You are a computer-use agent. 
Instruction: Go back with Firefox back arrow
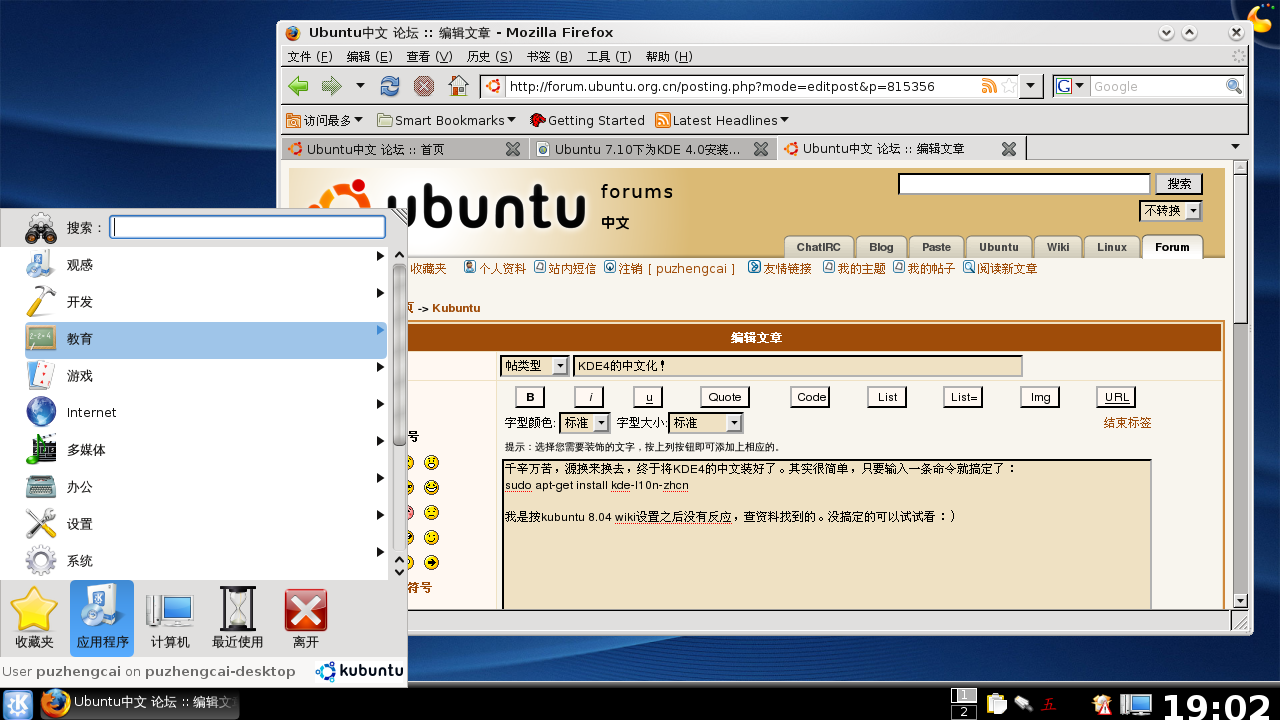coord(298,86)
